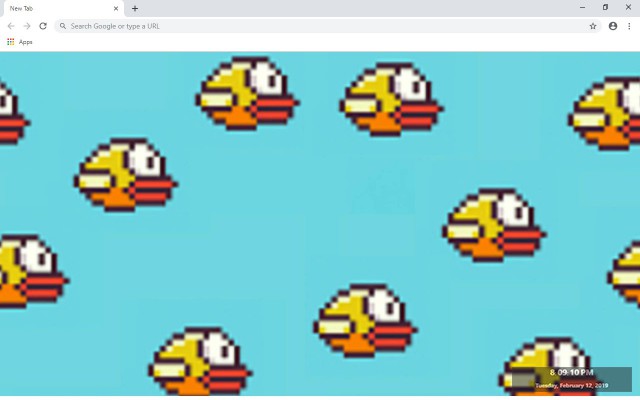The height and width of the screenshot is (400, 640).
Task: Bookmark this tab with the star icon
Action: click(593, 26)
